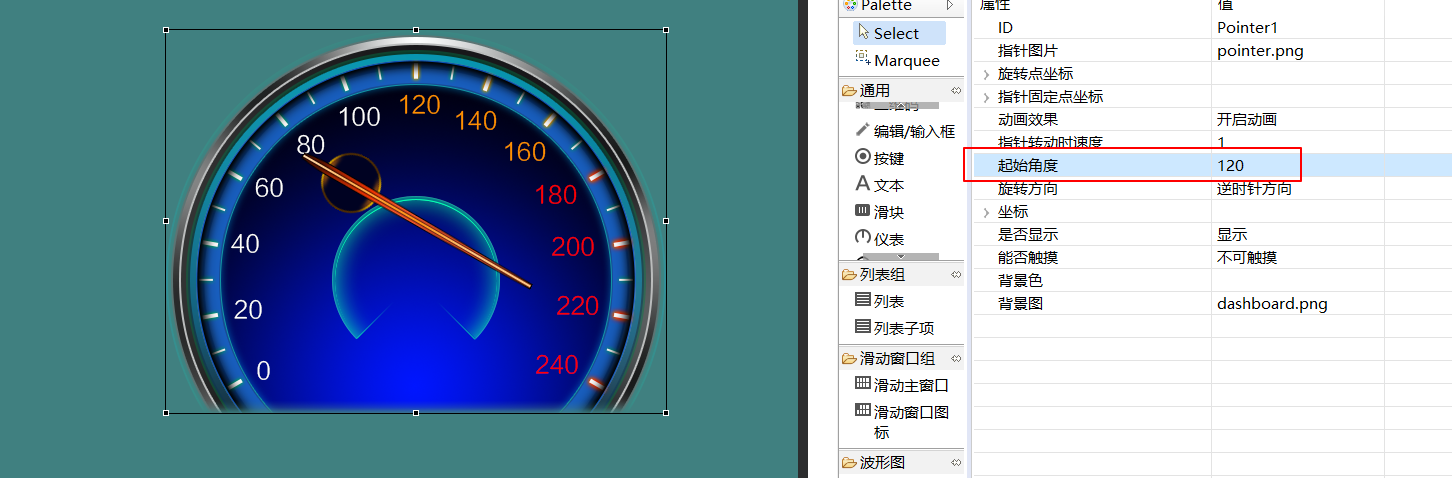This screenshot has height=478, width=1452.
Task: Select the 旋转方向 property name
Action: coord(1028,188)
